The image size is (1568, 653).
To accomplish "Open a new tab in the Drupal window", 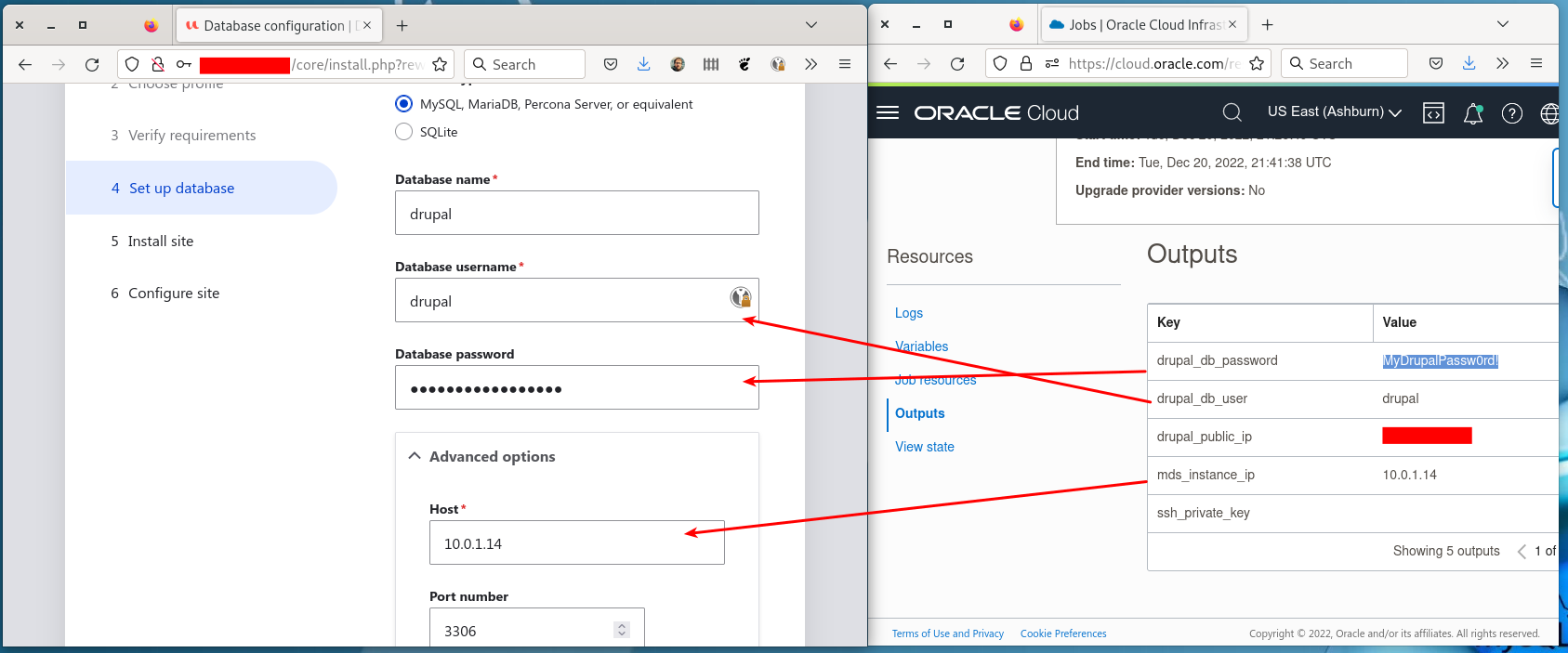I will (x=402, y=25).
